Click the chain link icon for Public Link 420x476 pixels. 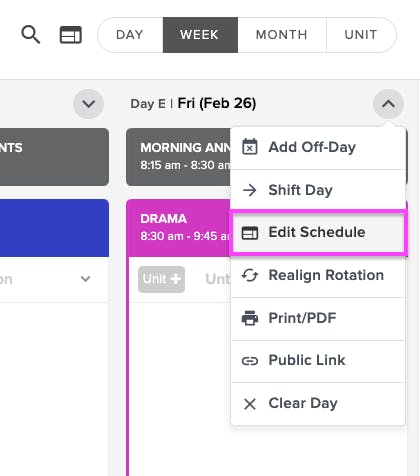(x=250, y=361)
